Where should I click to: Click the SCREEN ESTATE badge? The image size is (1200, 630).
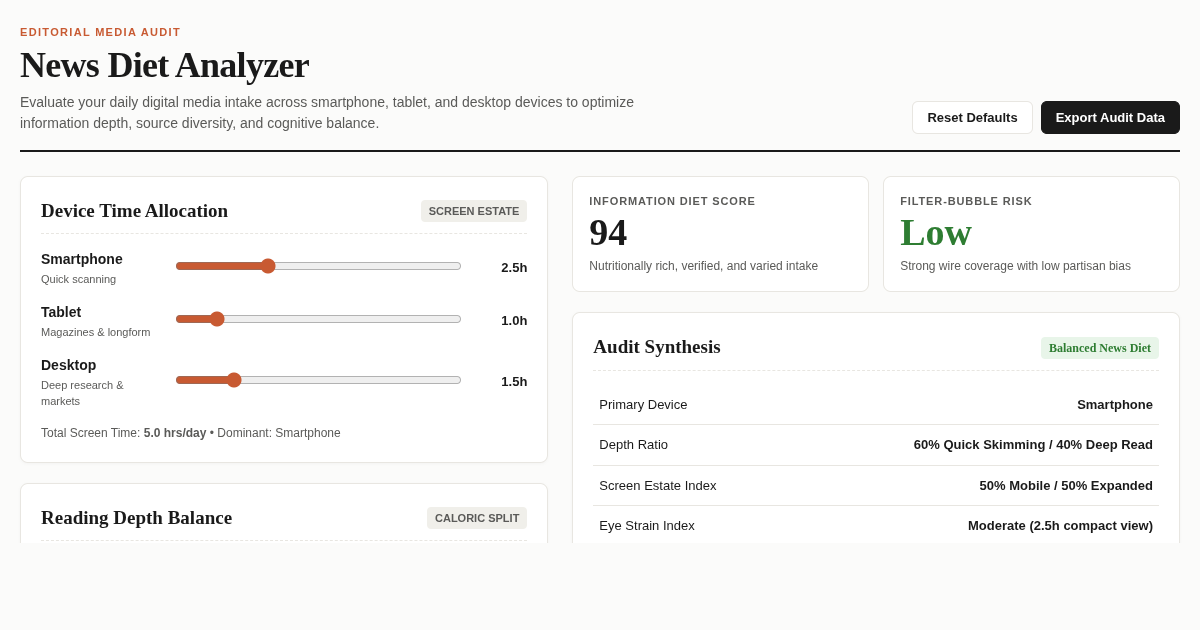pyautogui.click(x=474, y=211)
